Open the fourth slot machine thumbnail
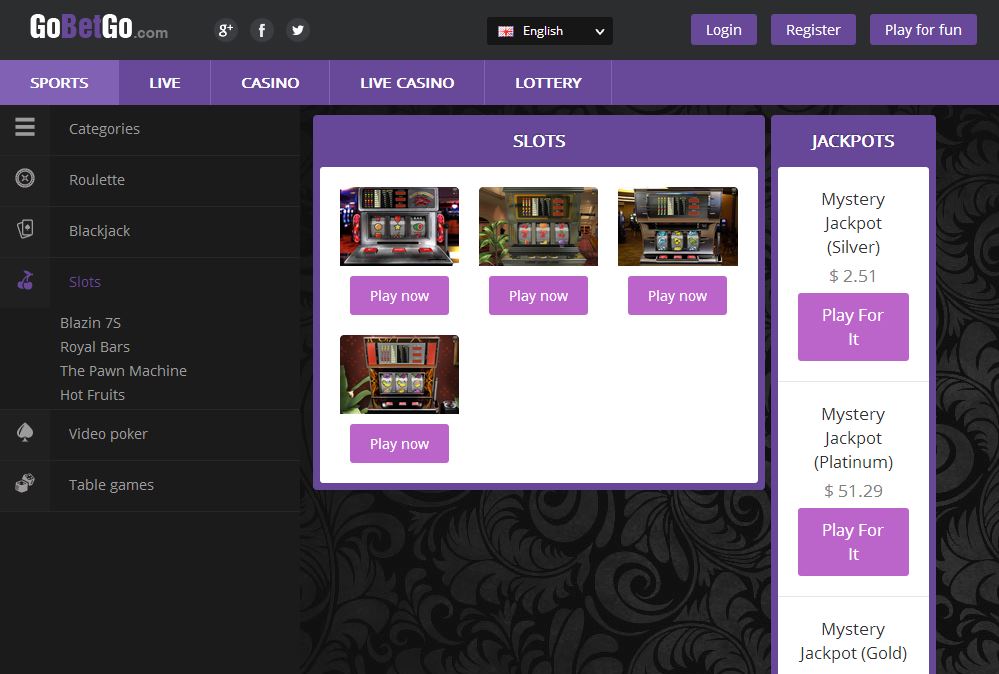The width and height of the screenshot is (999, 674). pyautogui.click(x=399, y=375)
